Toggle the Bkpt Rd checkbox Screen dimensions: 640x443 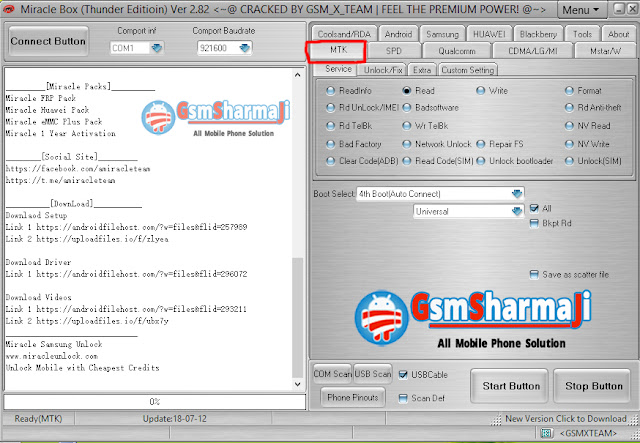tap(534, 223)
